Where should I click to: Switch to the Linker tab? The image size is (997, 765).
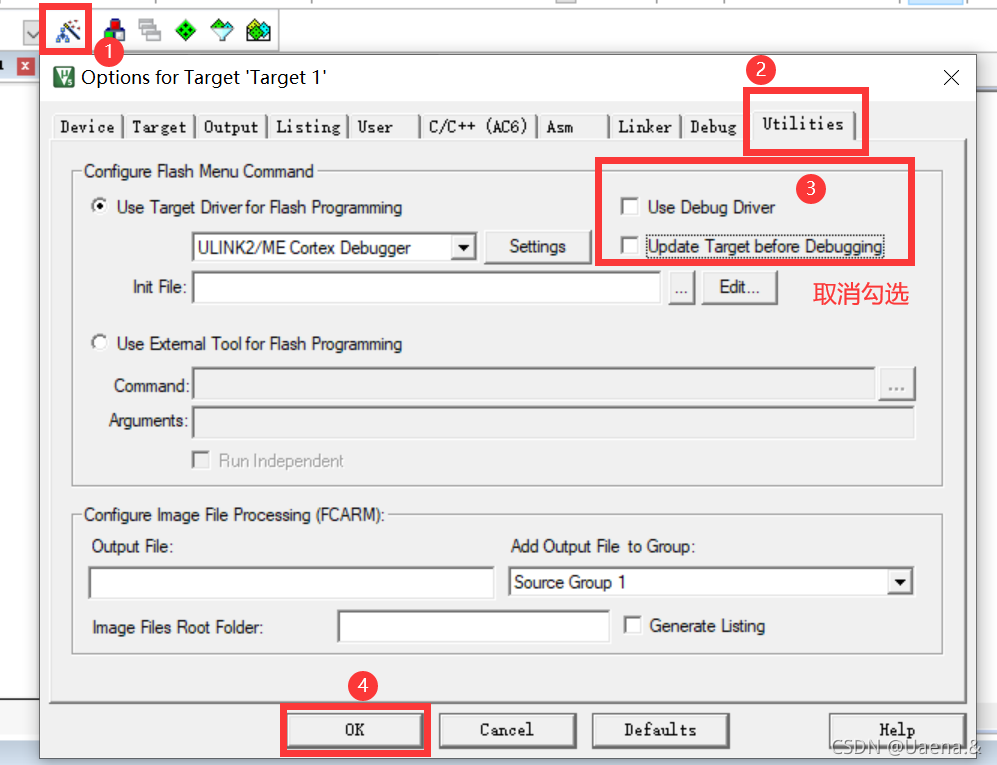tap(645, 127)
